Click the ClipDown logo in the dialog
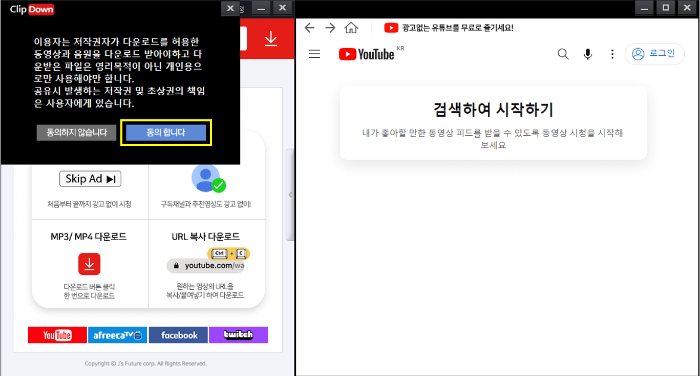700x376 pixels. [32, 9]
